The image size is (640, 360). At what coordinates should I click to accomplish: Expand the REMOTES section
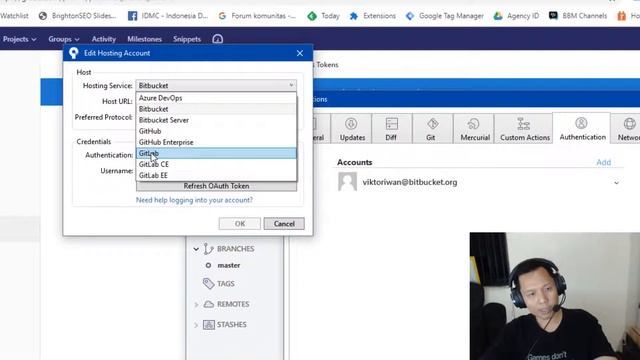pyautogui.click(x=196, y=304)
